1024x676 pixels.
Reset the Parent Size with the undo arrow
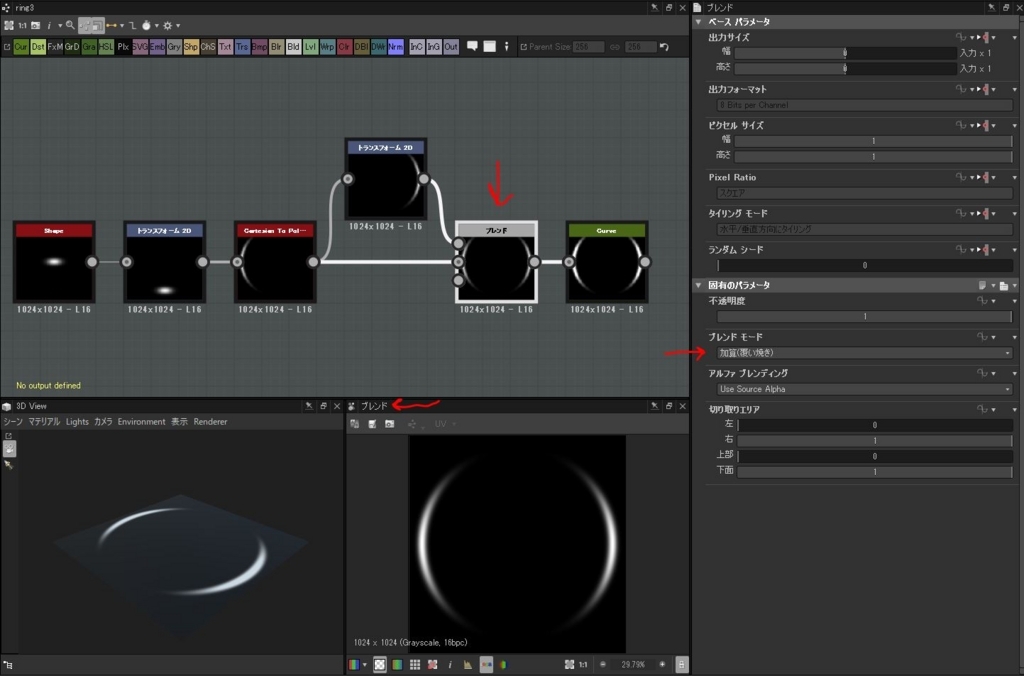point(664,47)
